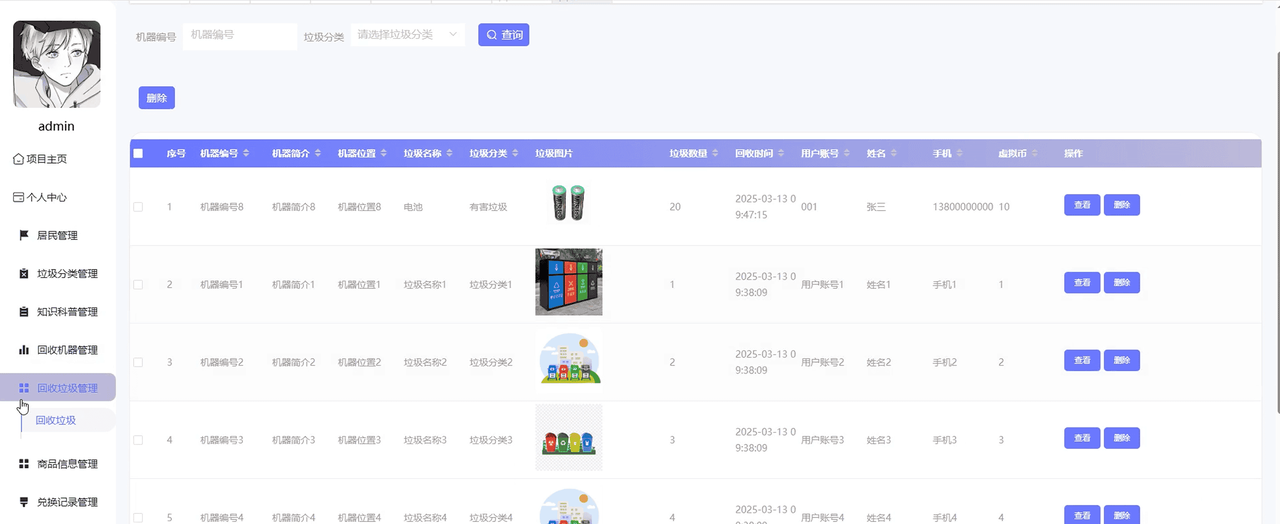Click the admin avatar picture
1280x524 pixels.
(56, 65)
